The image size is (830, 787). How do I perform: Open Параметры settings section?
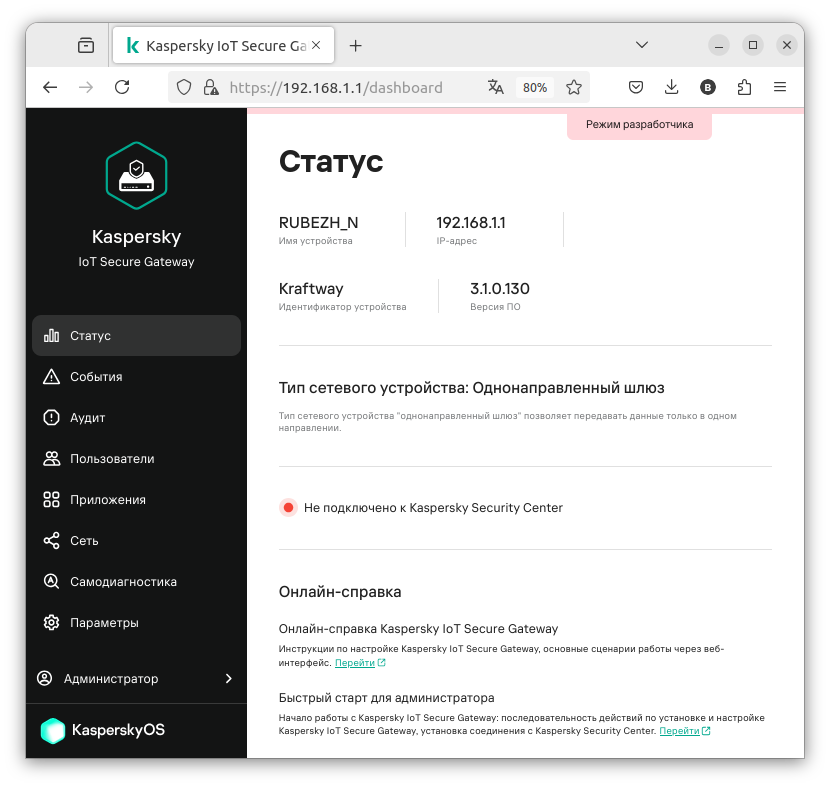[x=136, y=622]
